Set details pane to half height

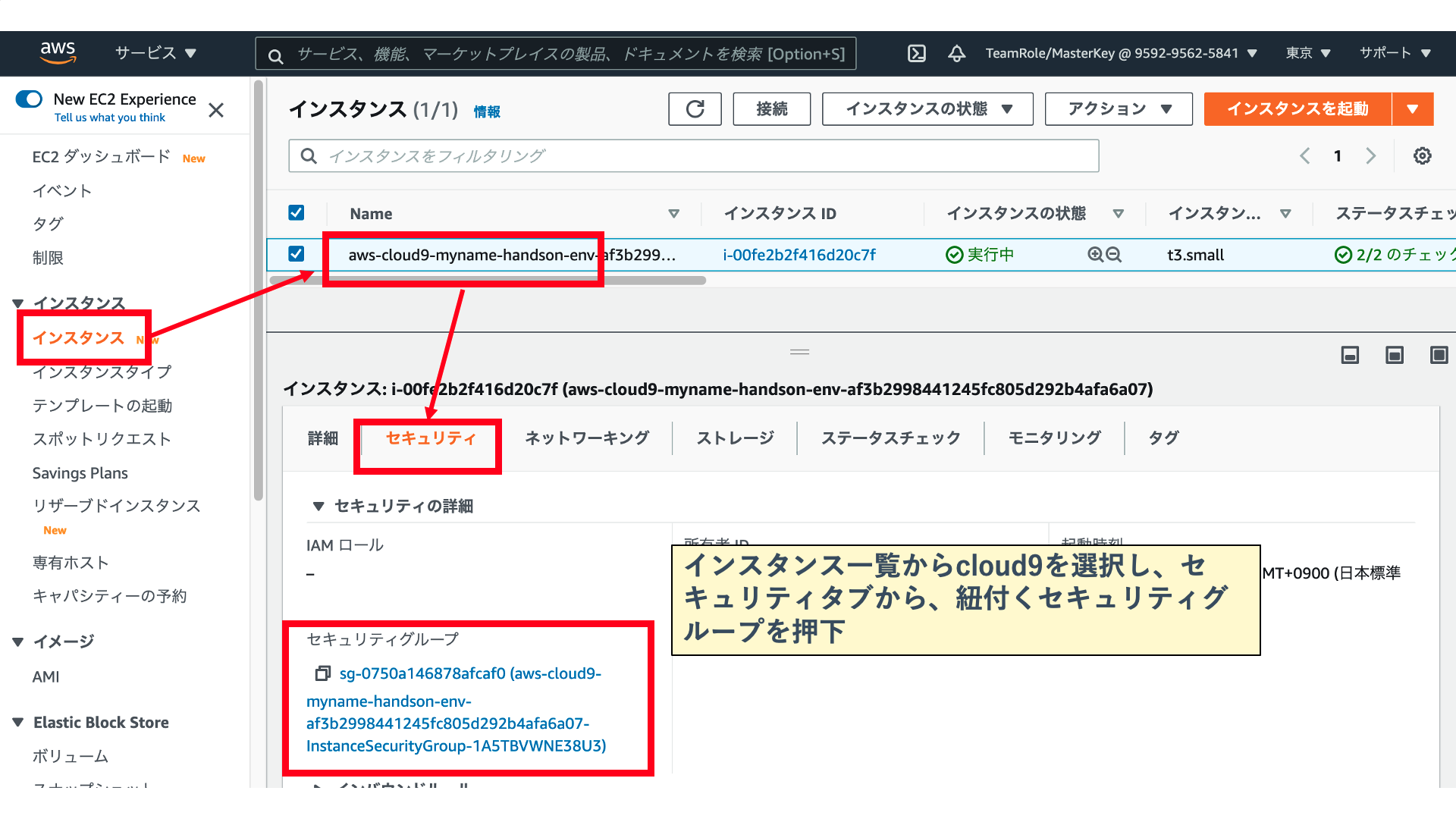[1395, 355]
